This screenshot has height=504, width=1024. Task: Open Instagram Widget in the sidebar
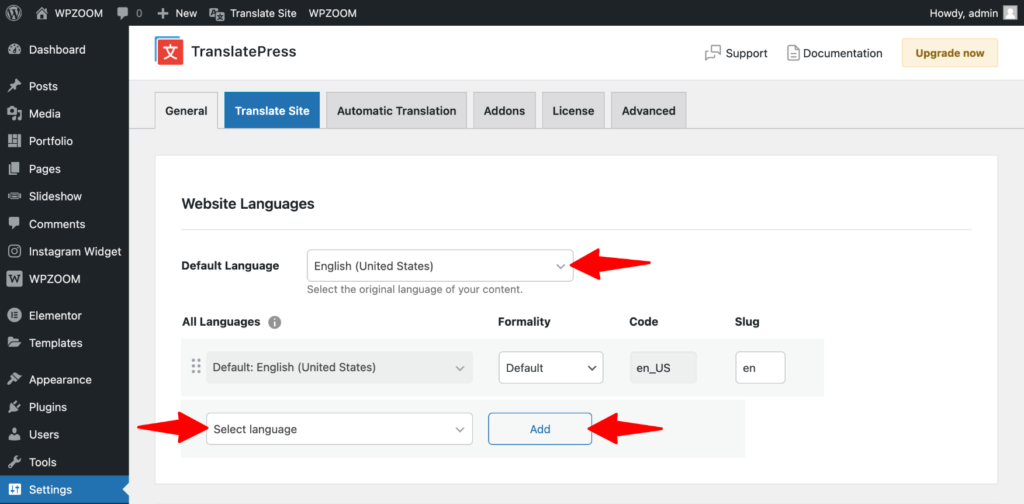click(74, 251)
